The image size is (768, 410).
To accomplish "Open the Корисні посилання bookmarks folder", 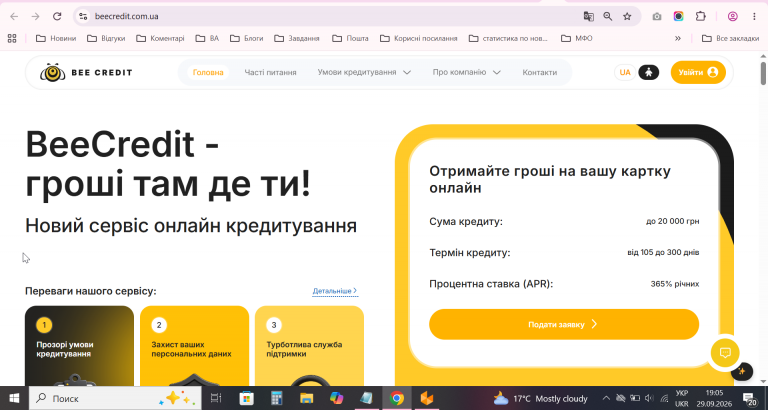I will [419, 38].
